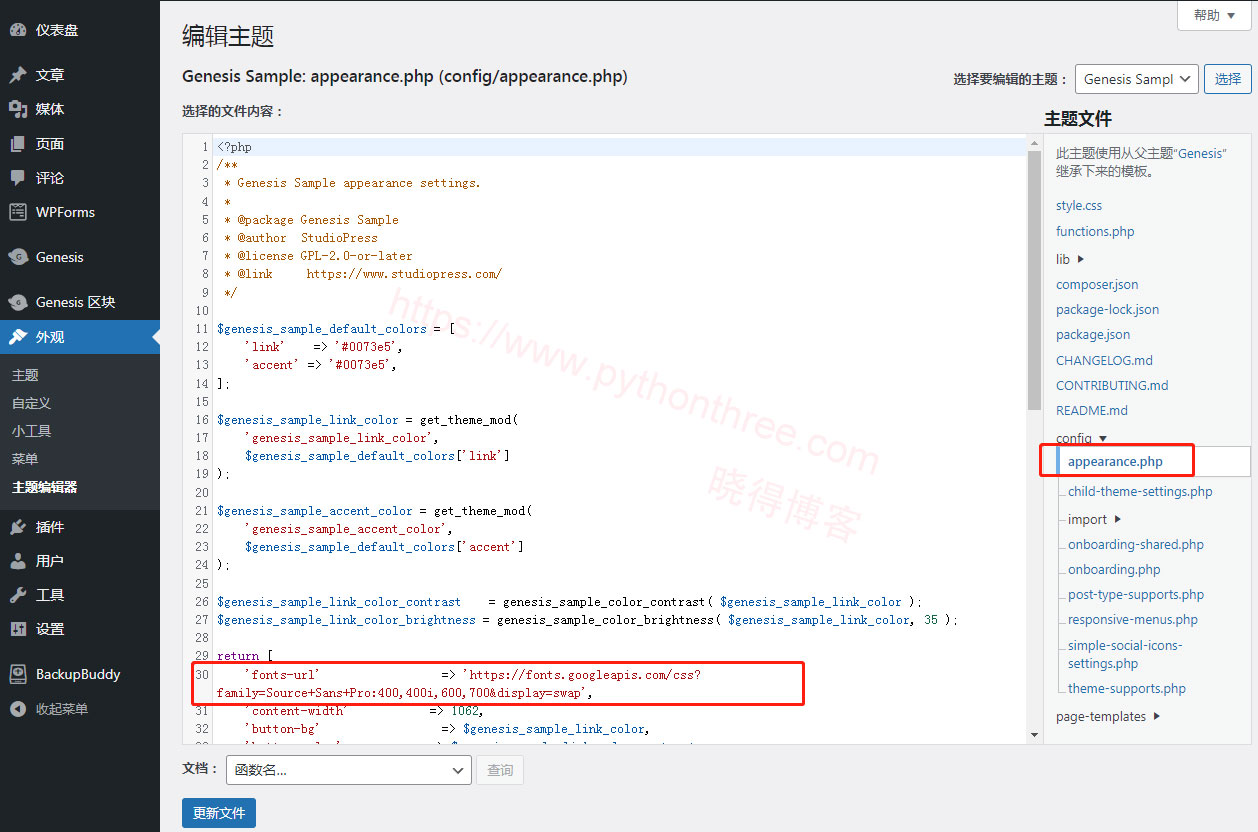The image size is (1258, 832).
Task: Open package-lock.json file
Action: pyautogui.click(x=1108, y=309)
